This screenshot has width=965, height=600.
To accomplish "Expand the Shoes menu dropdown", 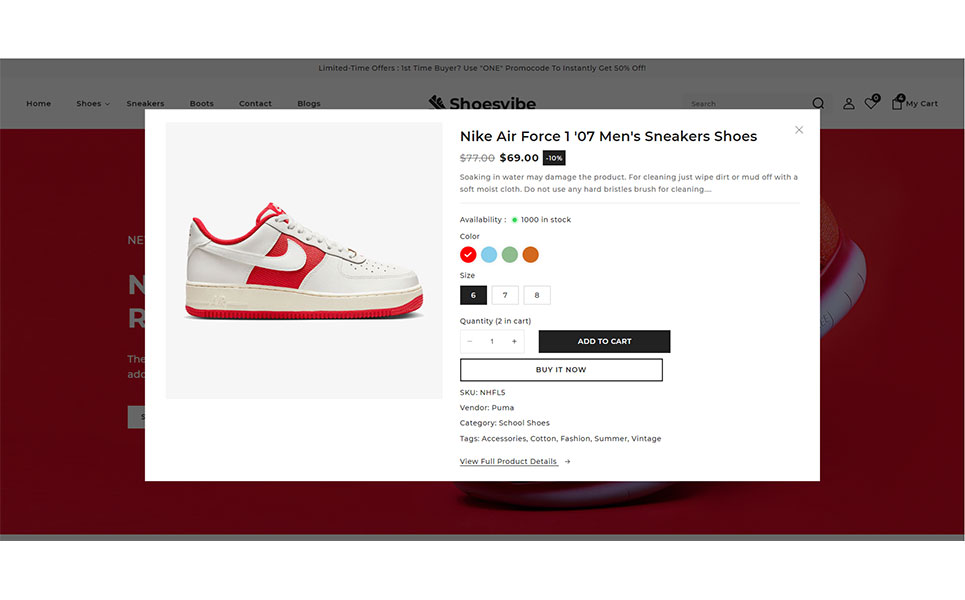I will coord(93,103).
